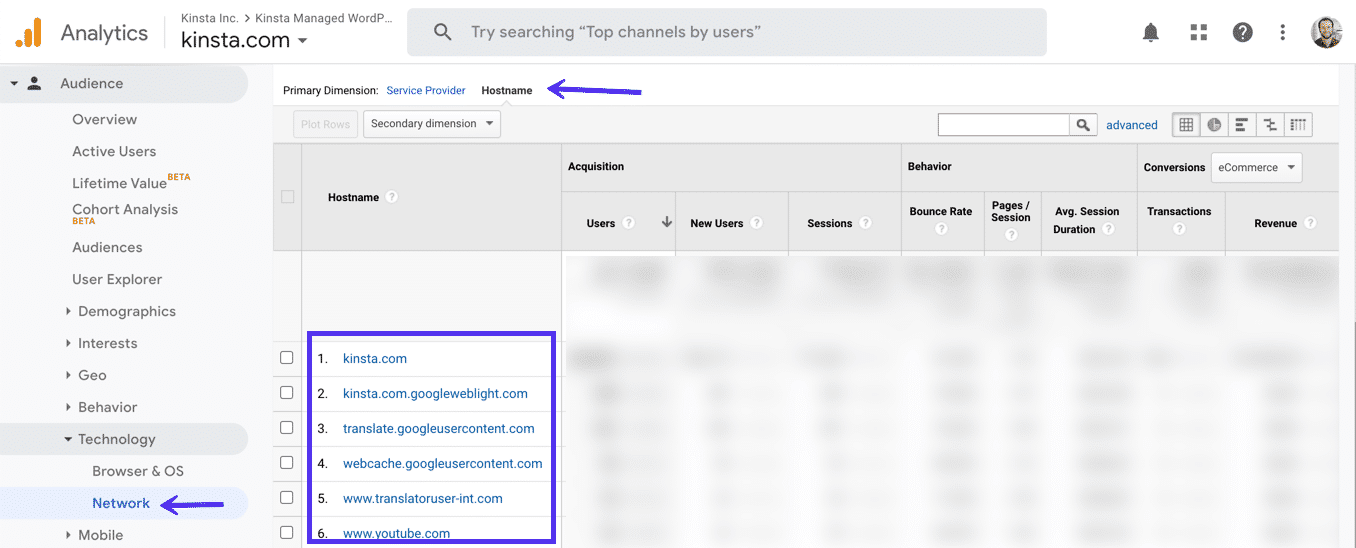Screen dimensions: 1356x548
Task: Open the Network report in the sidebar
Action: pos(121,503)
